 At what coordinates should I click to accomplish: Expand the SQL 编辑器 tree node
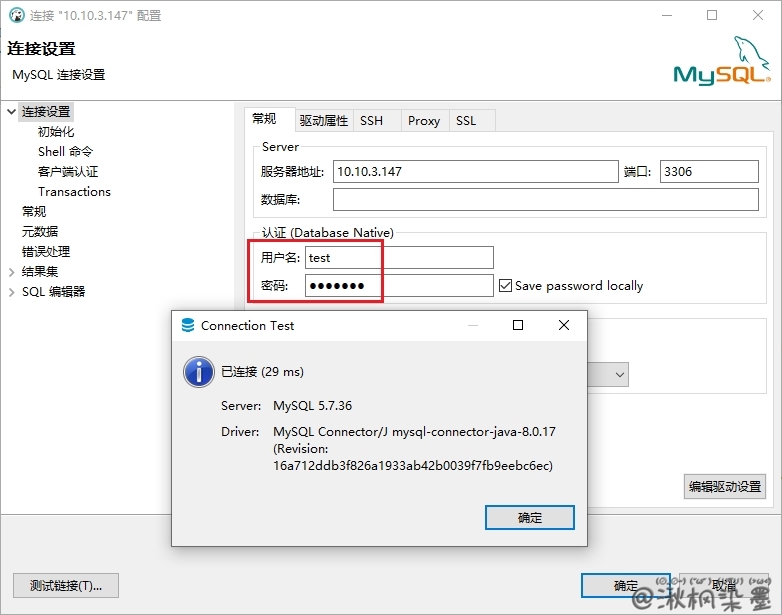[x=12, y=292]
